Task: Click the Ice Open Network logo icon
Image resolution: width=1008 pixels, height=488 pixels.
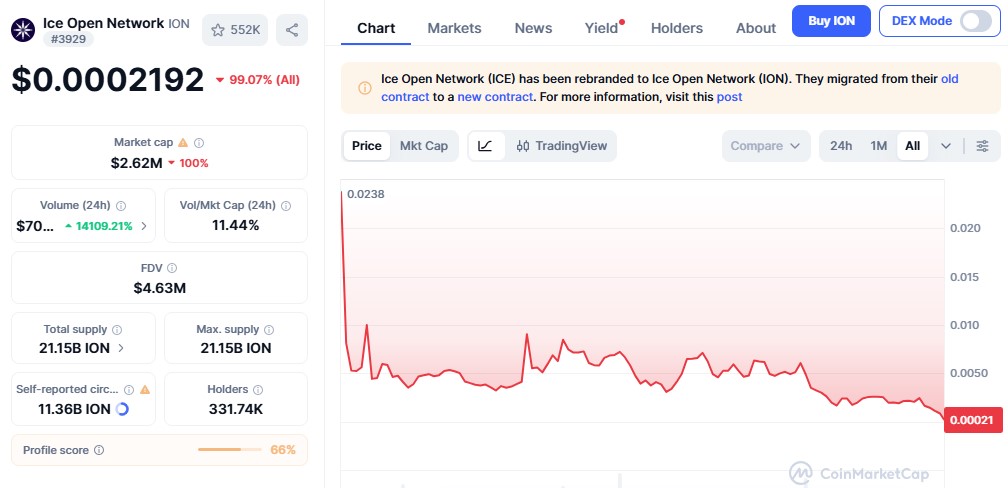Action: coord(23,30)
